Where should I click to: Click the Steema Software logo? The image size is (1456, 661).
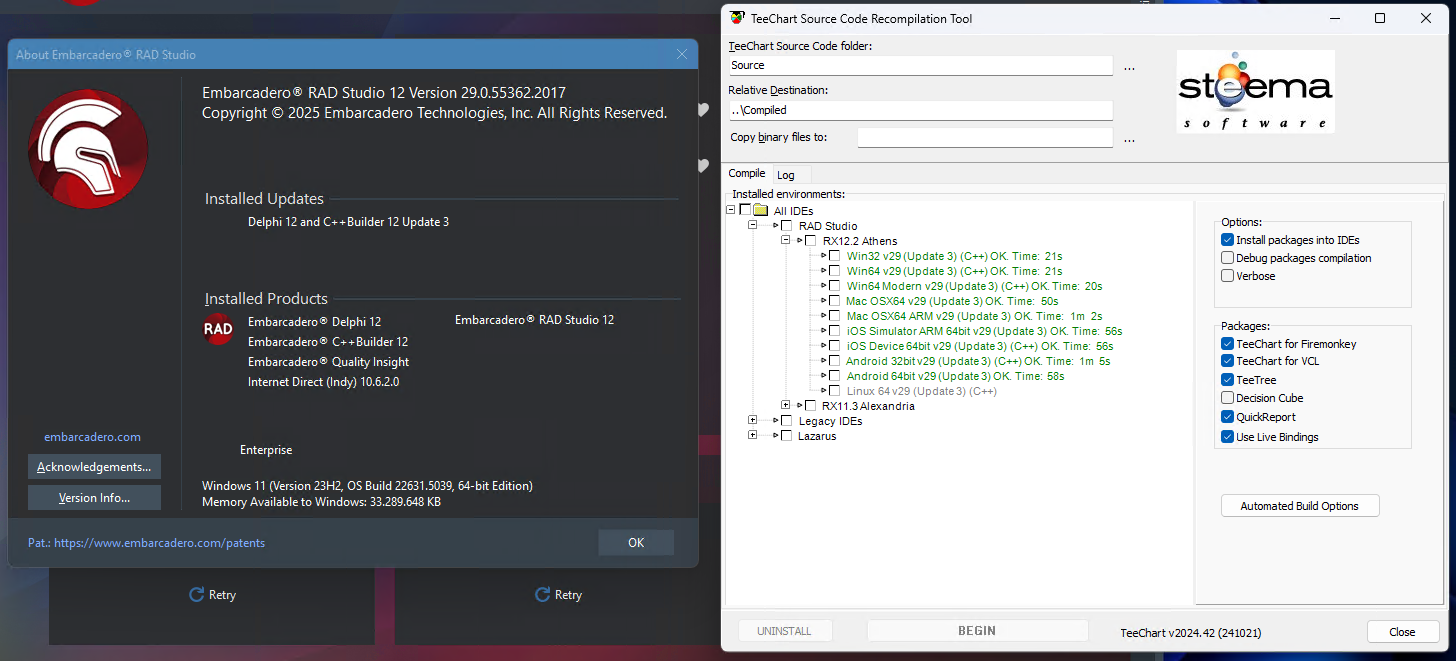click(1255, 91)
